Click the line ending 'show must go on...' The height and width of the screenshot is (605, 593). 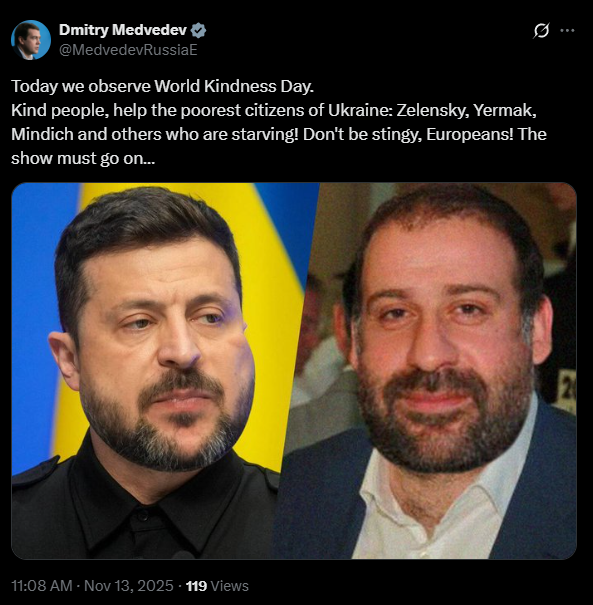click(x=83, y=159)
